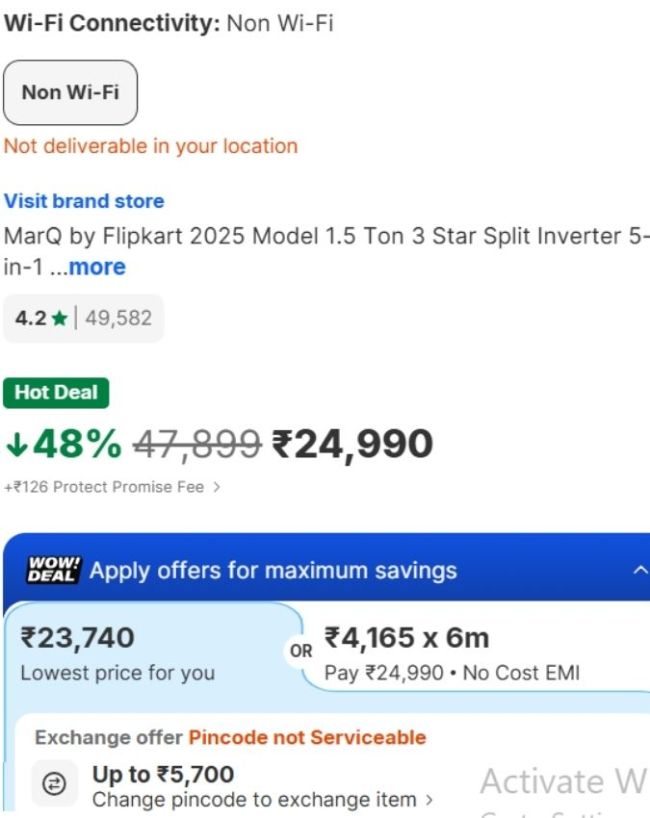
Task: Select the ₹23,740 Lowest price tab
Action: click(150, 654)
